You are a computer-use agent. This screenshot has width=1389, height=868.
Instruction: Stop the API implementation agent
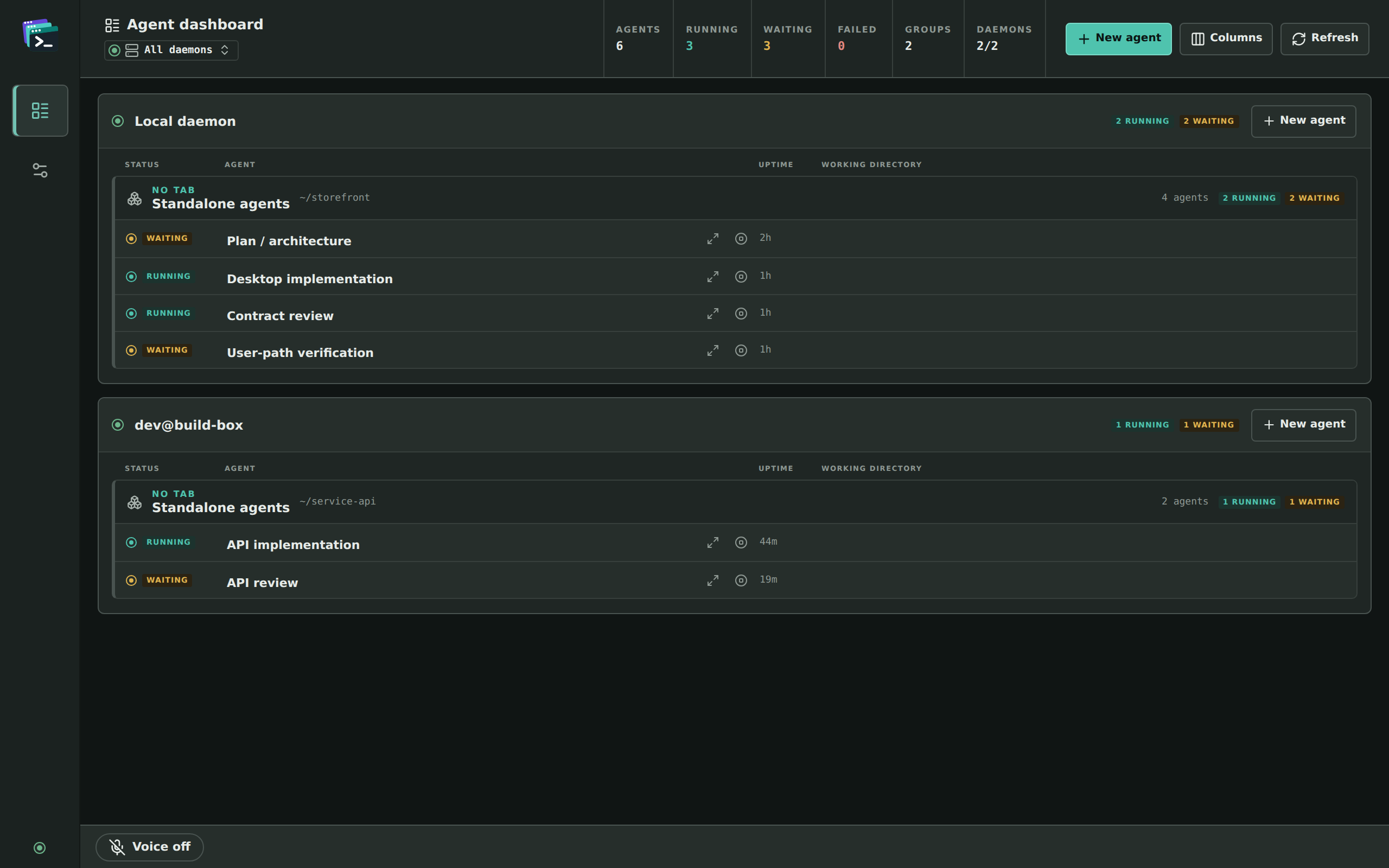(741, 542)
